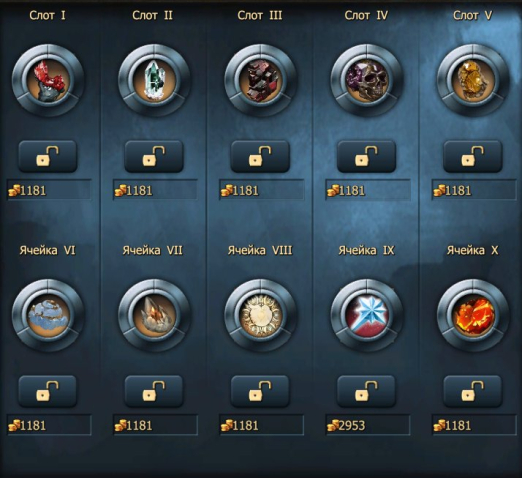
Task: Click the unlock button under Слот III
Action: pyautogui.click(x=260, y=156)
